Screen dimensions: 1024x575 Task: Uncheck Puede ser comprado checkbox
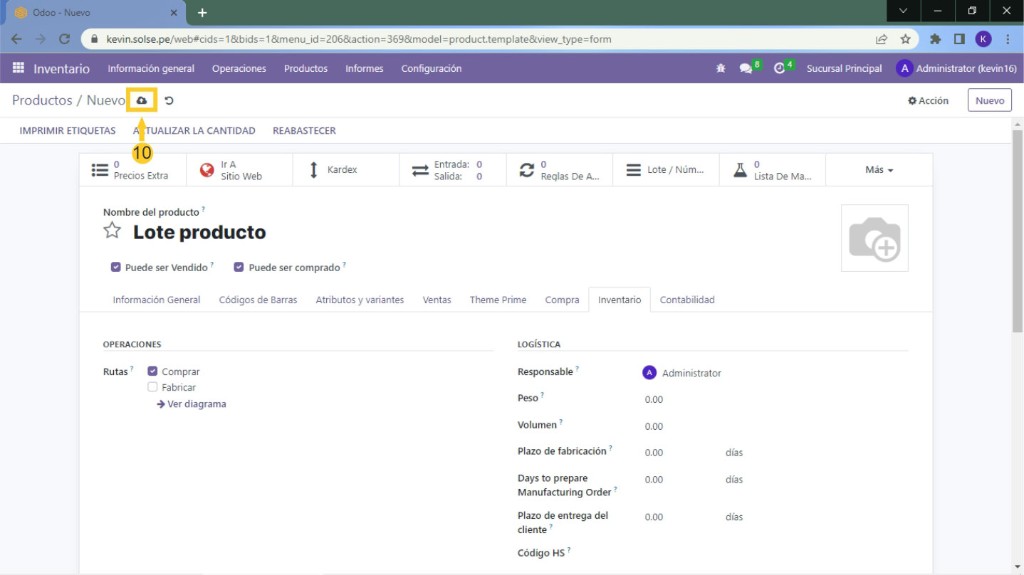click(239, 268)
